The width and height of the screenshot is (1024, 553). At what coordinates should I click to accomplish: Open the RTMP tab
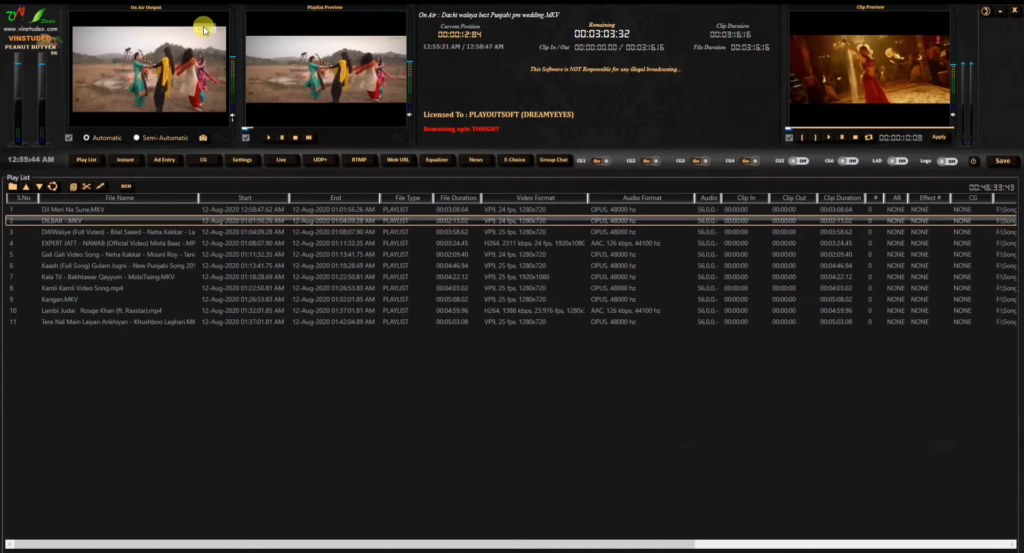tap(358, 159)
